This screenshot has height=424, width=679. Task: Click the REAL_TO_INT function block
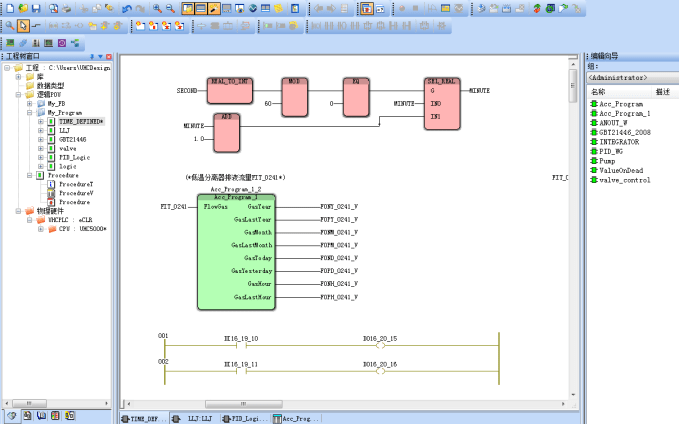230,91
